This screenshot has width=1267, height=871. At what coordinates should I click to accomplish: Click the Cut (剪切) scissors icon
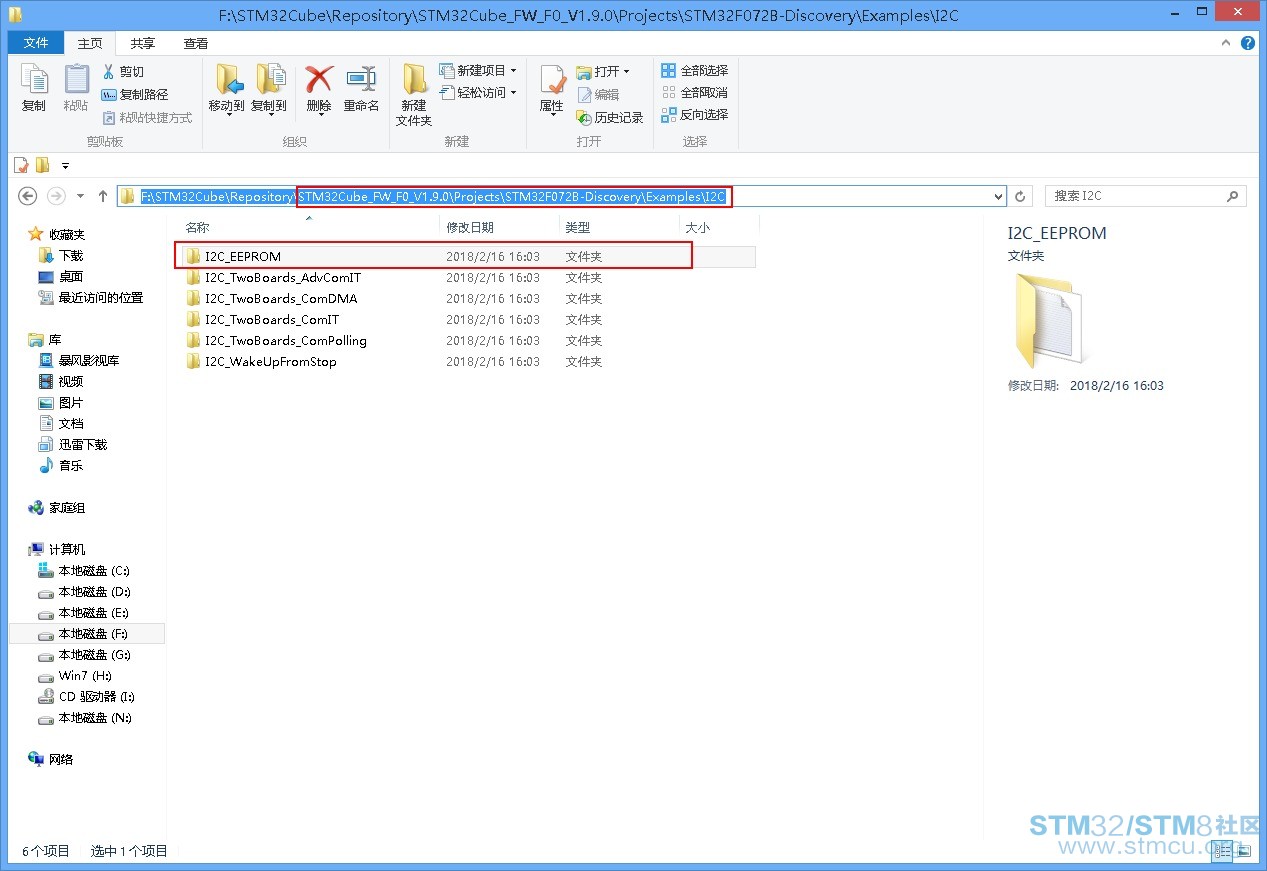tap(110, 72)
